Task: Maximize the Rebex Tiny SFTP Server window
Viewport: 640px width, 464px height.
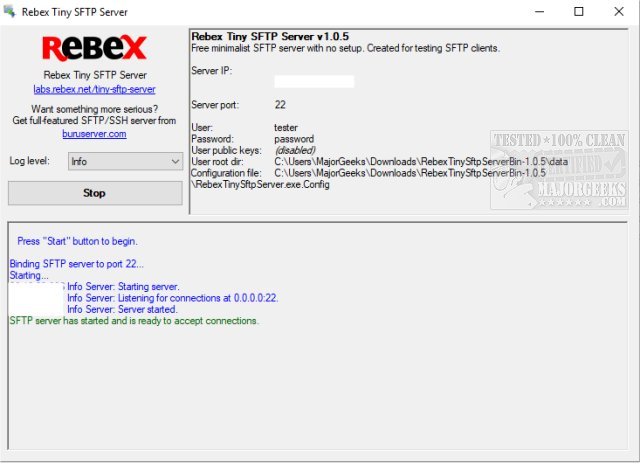Action: [579, 12]
